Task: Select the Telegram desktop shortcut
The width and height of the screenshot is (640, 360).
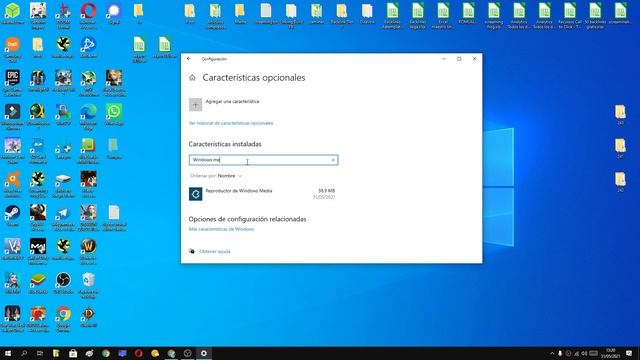Action: (x=63, y=218)
